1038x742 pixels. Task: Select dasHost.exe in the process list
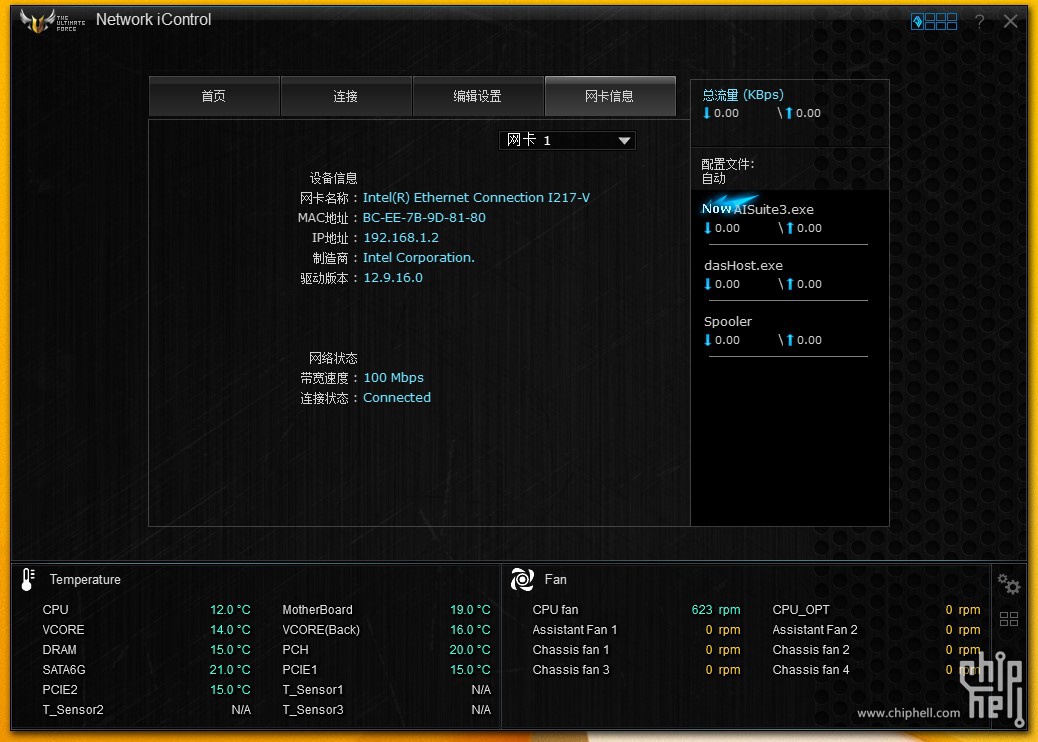pos(743,266)
